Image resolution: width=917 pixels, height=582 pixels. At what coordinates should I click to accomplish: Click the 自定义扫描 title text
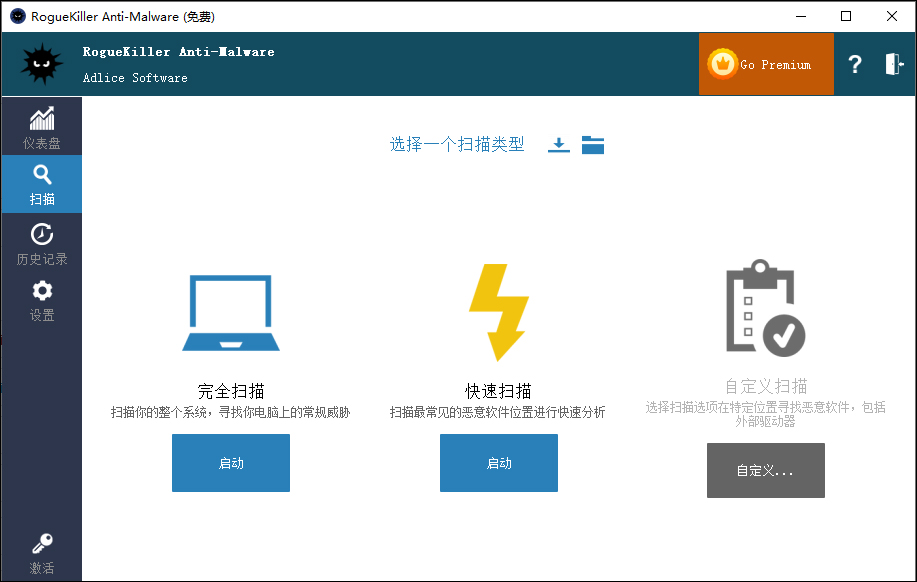point(766,386)
